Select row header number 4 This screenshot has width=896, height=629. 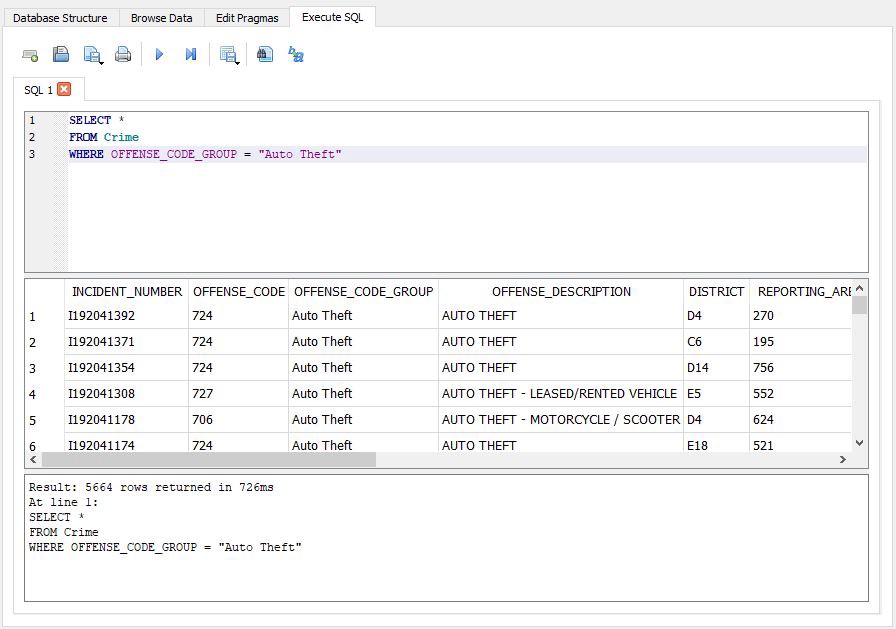[x=45, y=394]
